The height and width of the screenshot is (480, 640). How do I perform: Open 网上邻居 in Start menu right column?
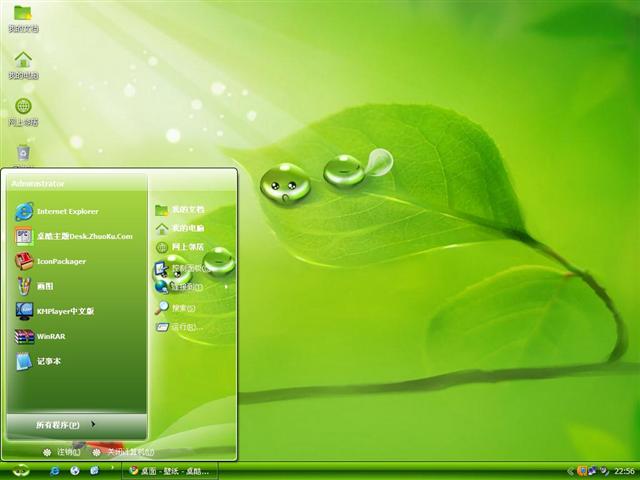[x=180, y=247]
